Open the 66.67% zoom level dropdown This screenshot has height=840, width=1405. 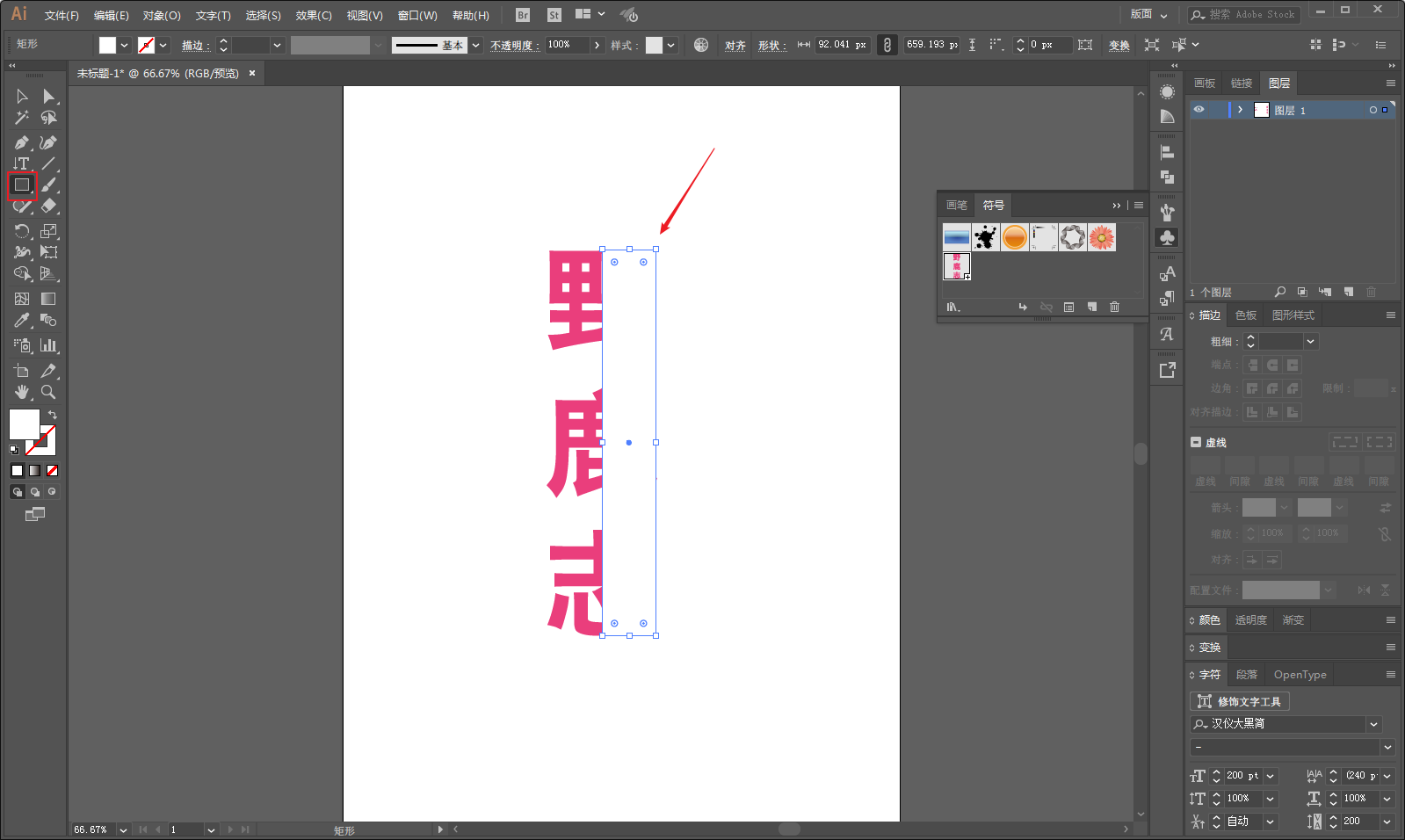point(123,829)
